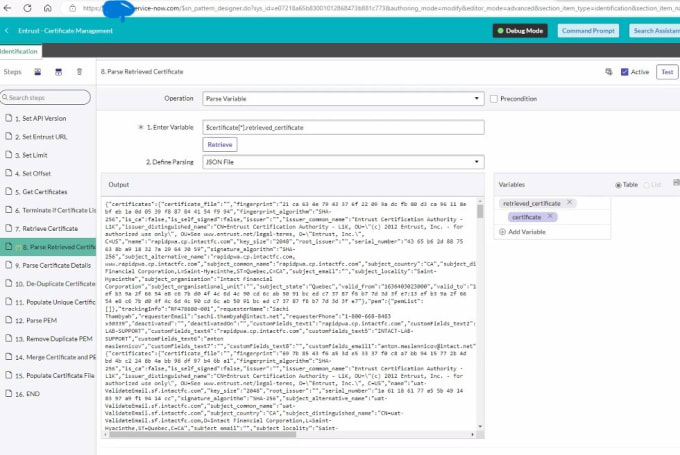This screenshot has height=455, width=680.
Task: Click page icon of step 3 Set Limit
Action: 8,154
